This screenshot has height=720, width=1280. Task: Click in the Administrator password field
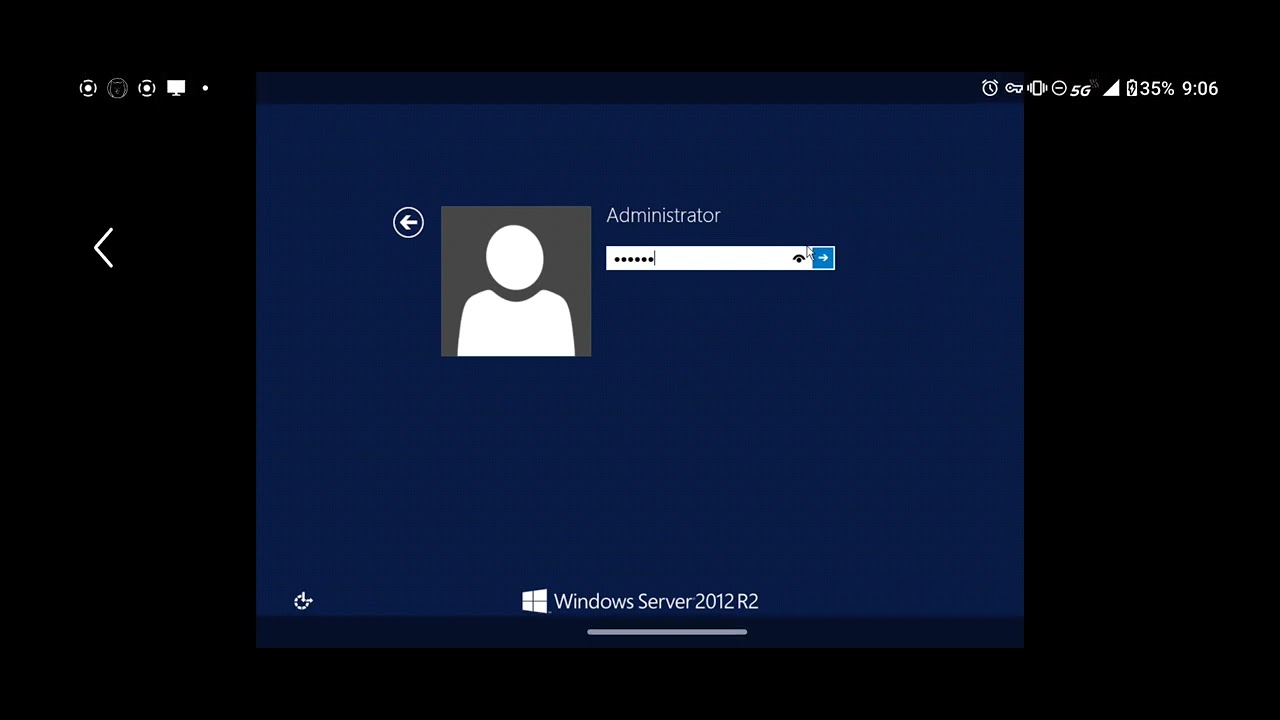pos(708,258)
